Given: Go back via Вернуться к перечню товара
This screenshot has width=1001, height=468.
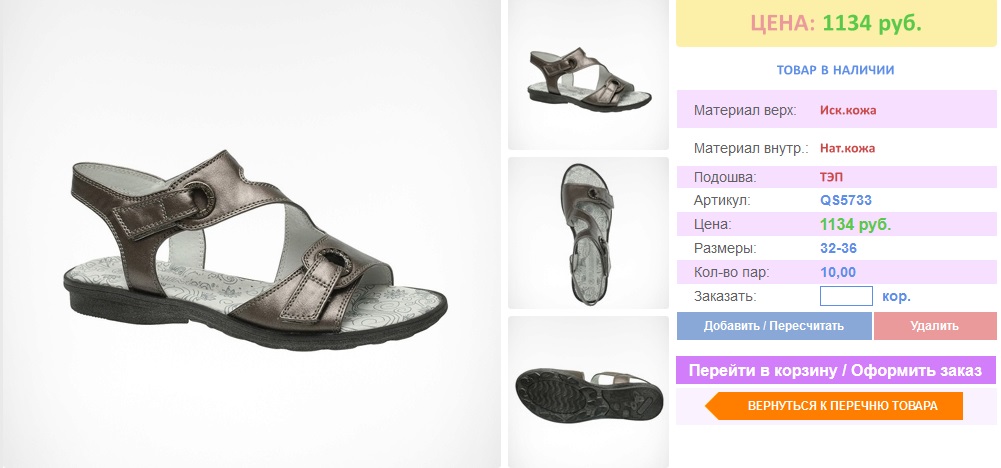Looking at the screenshot, I should [x=834, y=406].
